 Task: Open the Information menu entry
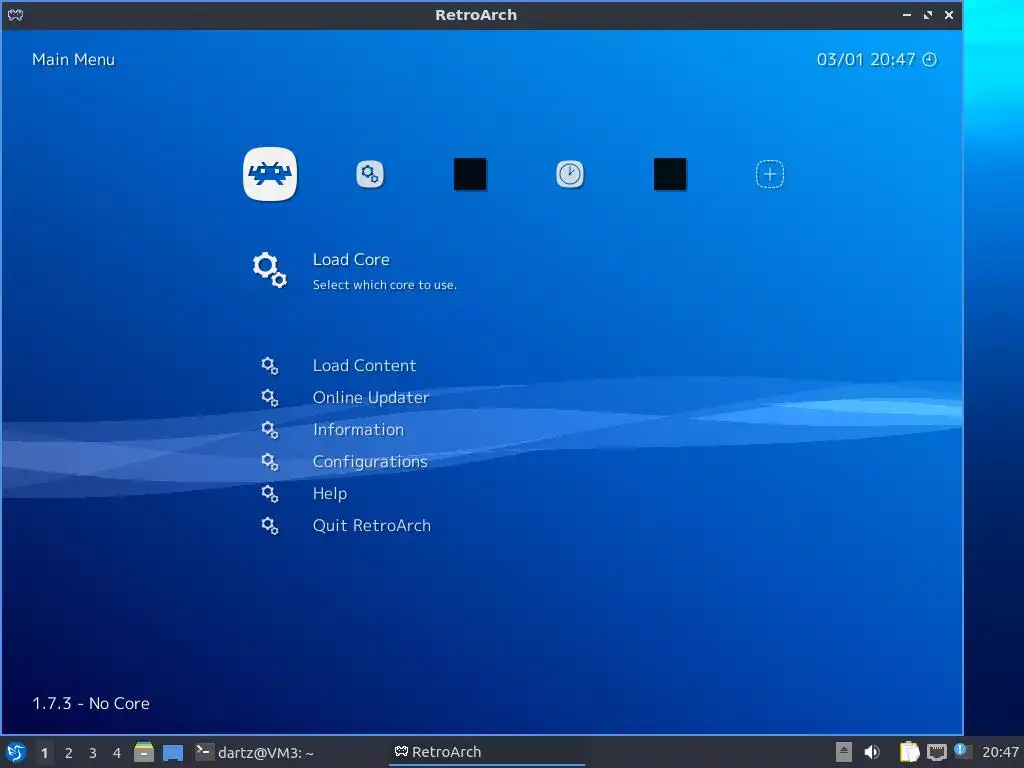pyautogui.click(x=358, y=430)
